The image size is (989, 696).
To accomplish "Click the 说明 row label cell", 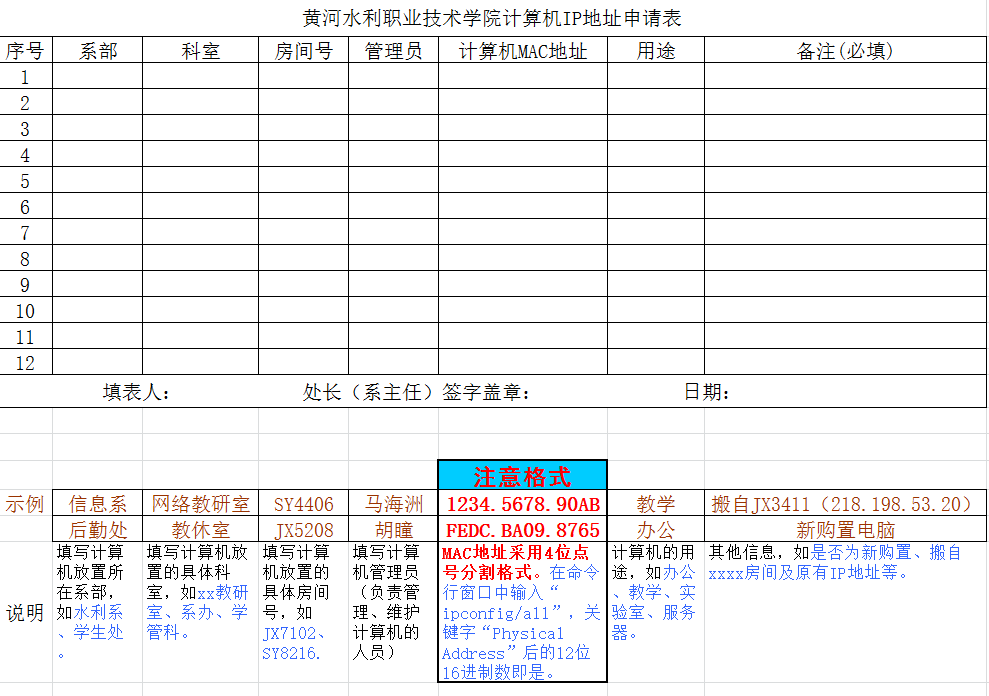I will 26,613.
